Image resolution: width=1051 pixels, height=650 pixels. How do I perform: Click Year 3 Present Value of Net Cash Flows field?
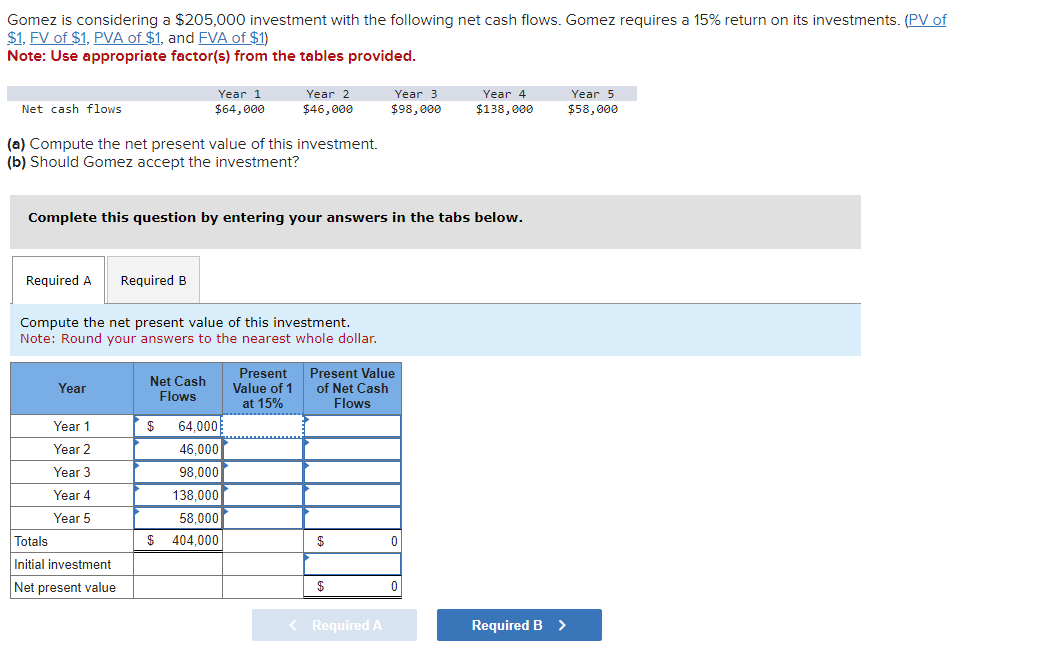click(x=353, y=472)
